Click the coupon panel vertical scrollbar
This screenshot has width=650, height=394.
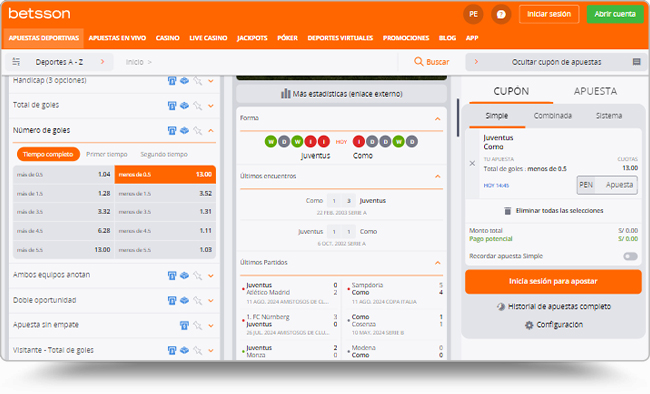pyautogui.click(x=458, y=118)
